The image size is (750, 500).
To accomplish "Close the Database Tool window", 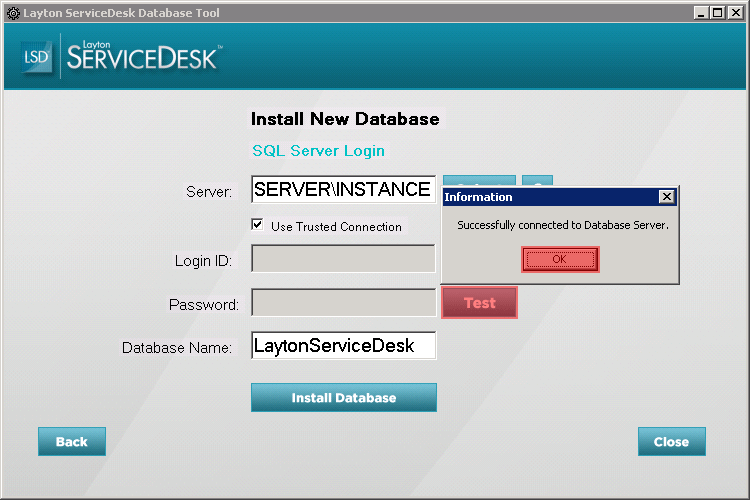I will (x=735, y=12).
